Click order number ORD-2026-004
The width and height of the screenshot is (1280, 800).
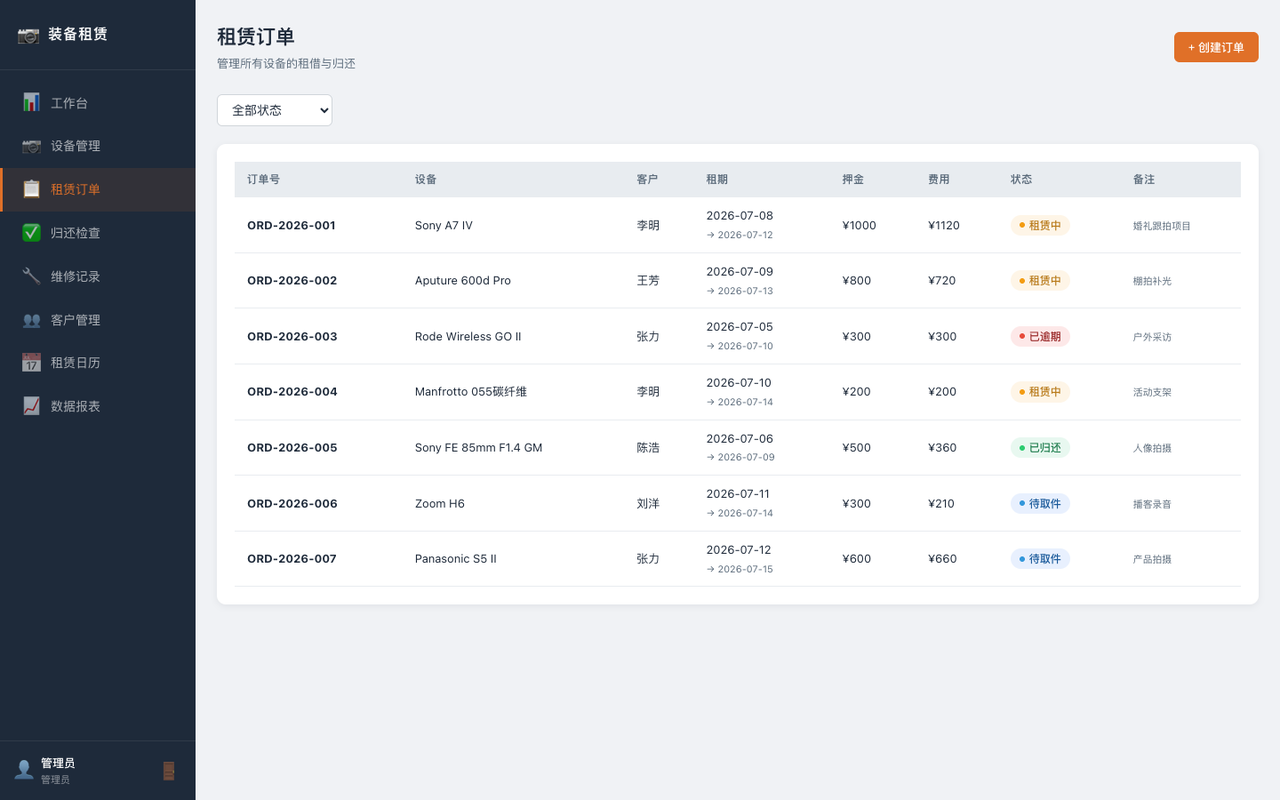pos(292,392)
